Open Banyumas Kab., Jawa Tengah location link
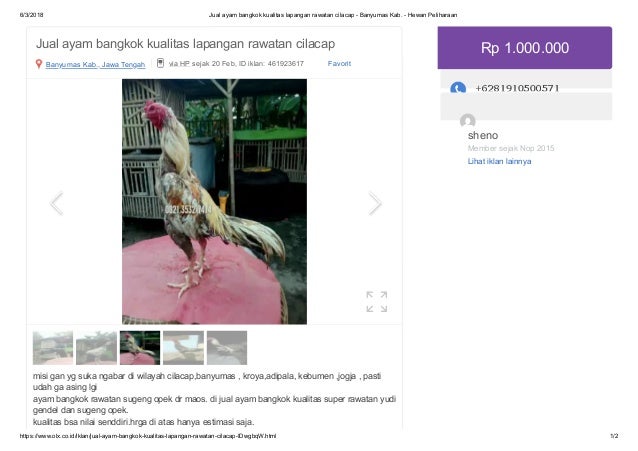The width and height of the screenshot is (638, 451). point(95,64)
